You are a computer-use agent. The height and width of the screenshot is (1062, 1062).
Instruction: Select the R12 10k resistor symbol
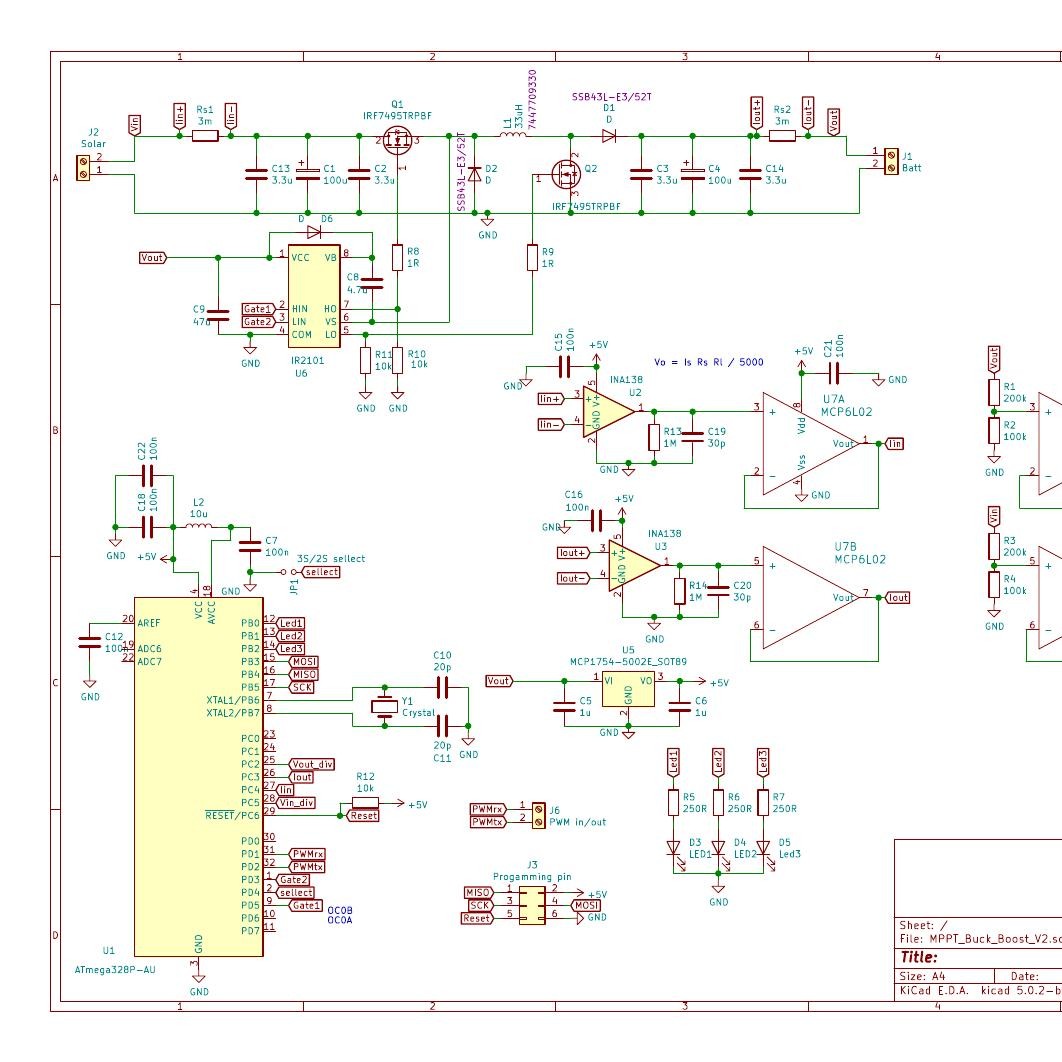click(x=364, y=800)
